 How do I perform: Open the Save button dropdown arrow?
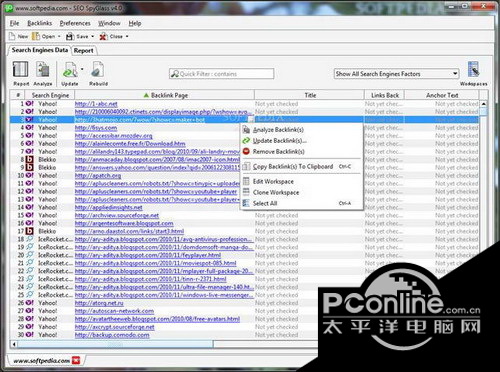(93, 36)
